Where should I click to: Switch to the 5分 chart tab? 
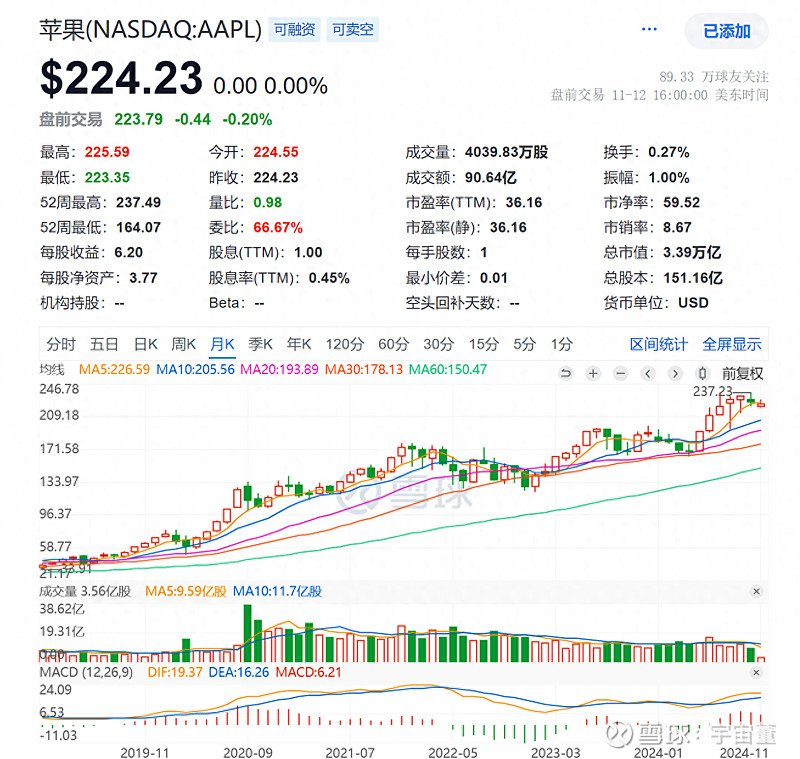pyautogui.click(x=524, y=344)
